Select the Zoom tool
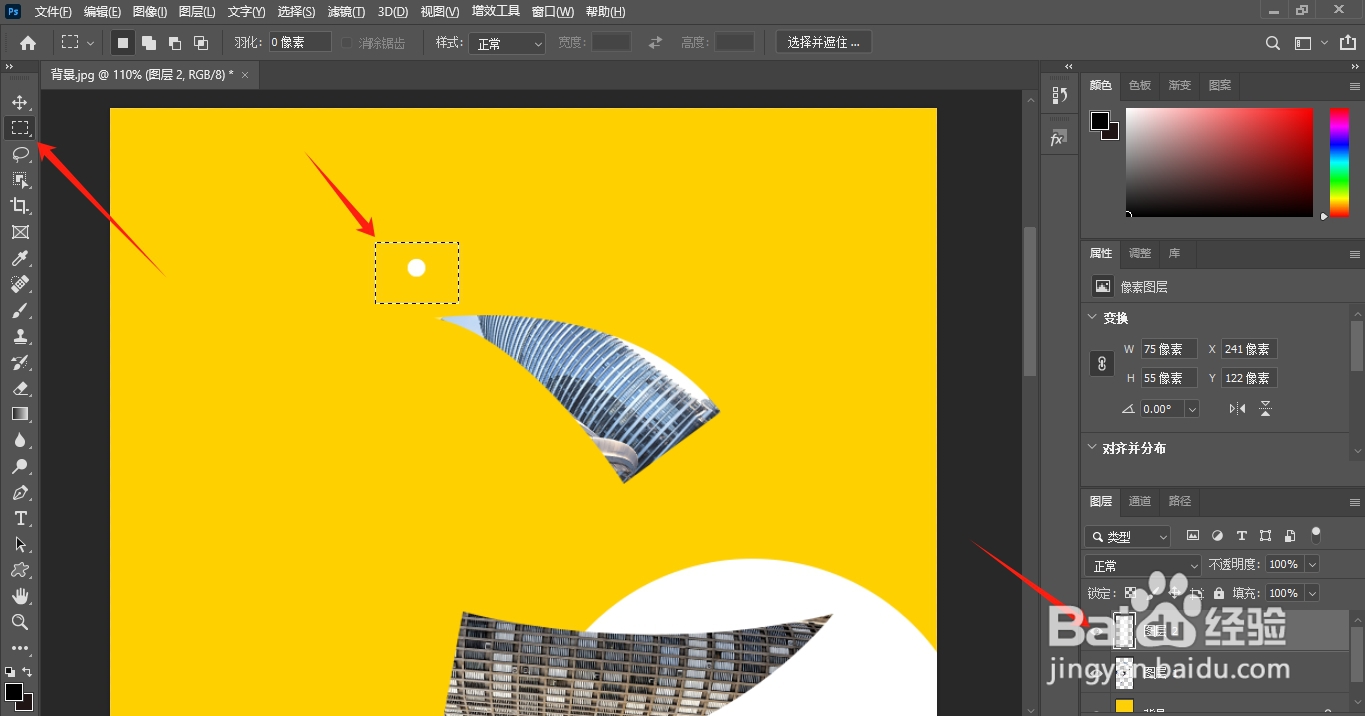The image size is (1365, 716). tap(20, 622)
